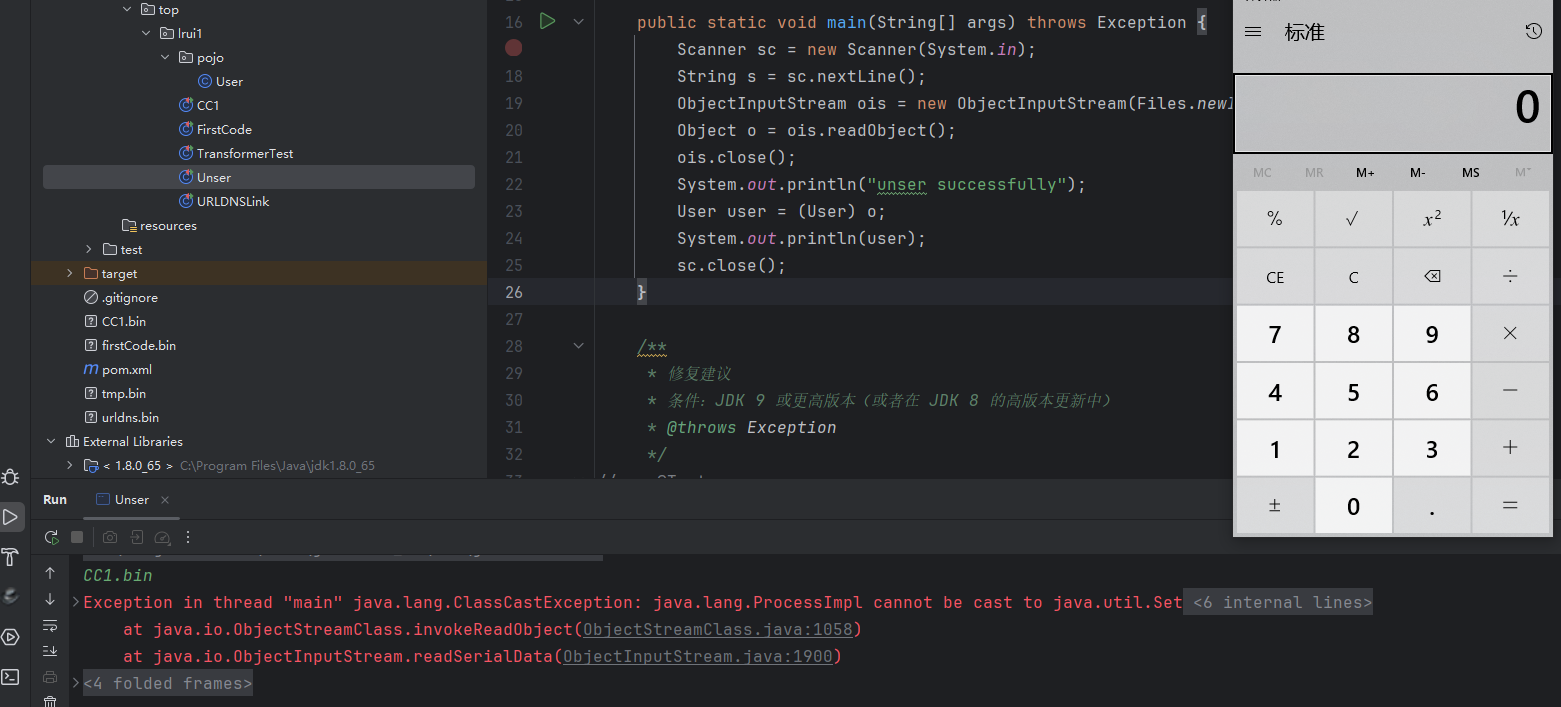The height and width of the screenshot is (707, 1561).
Task: Open the Terminal tool window icon
Action: pyautogui.click(x=10, y=677)
